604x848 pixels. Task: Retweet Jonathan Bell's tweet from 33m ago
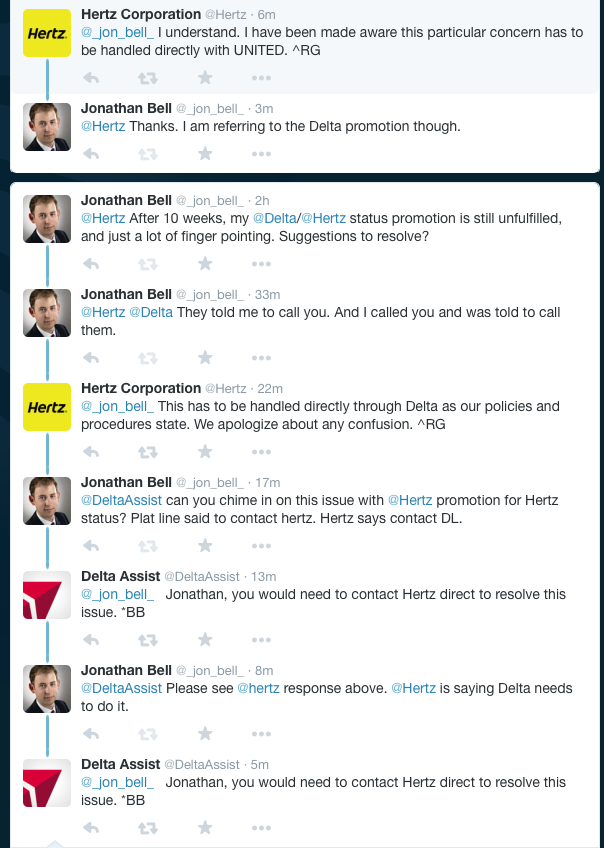[147, 357]
